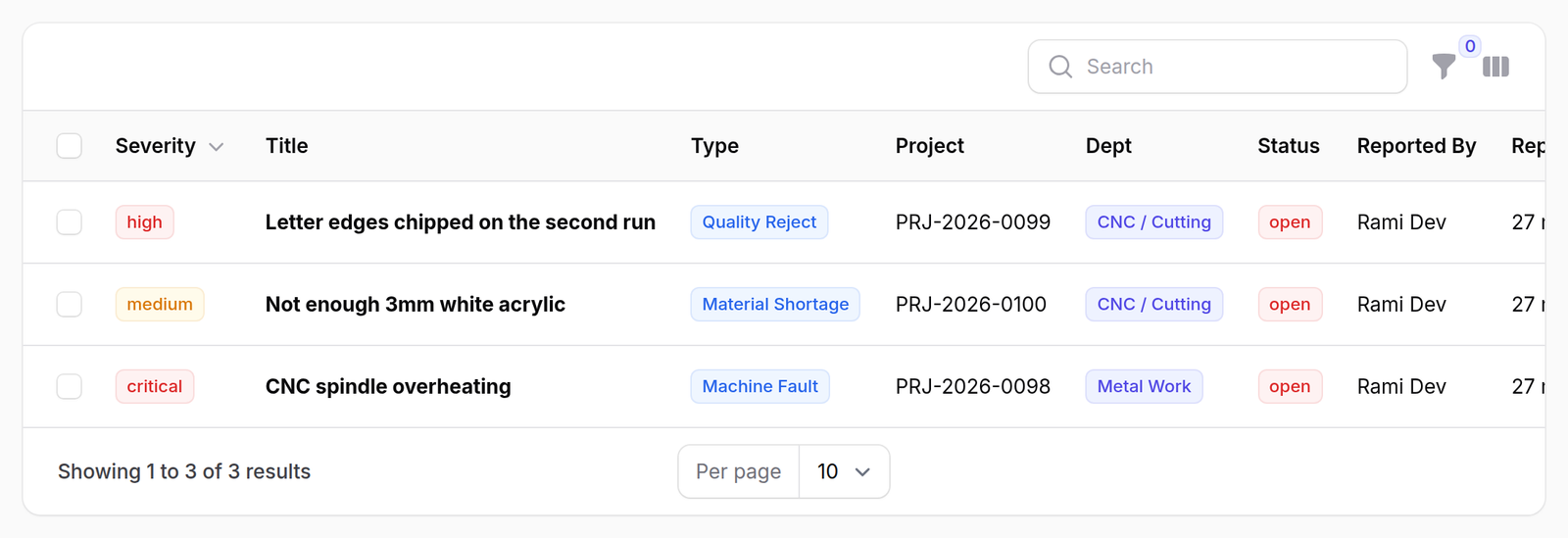1568x538 pixels.
Task: Click the filter count badge
Action: (x=1470, y=46)
